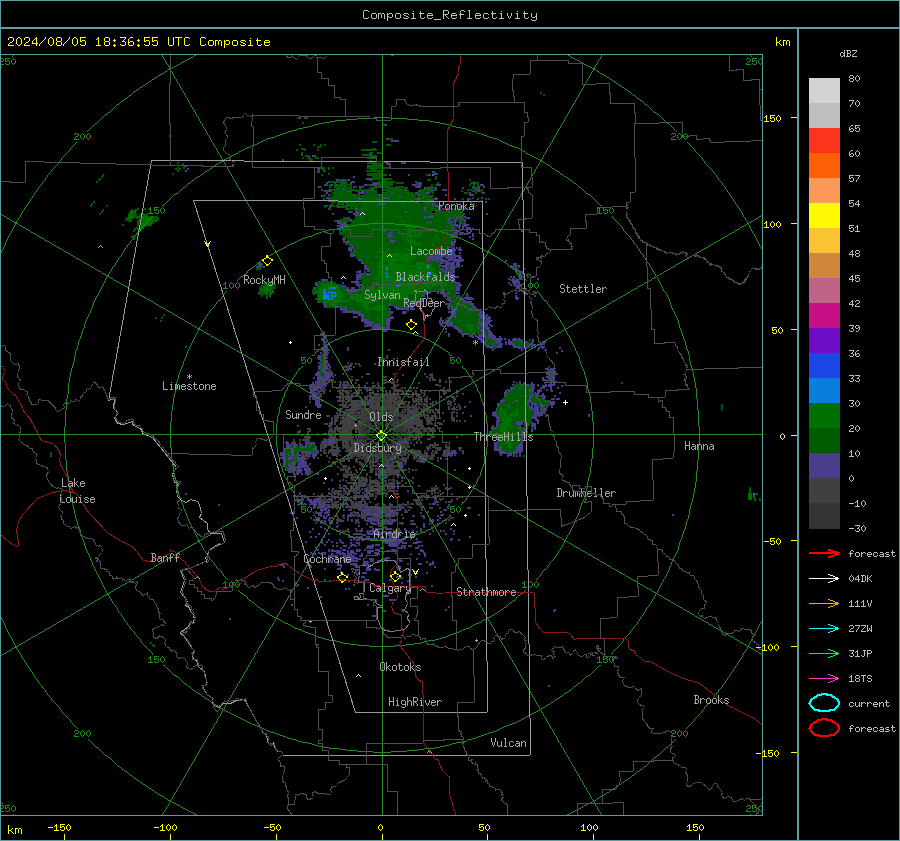Click the asterisk marker above Limestone
This screenshot has height=841, width=900.
pyautogui.click(x=189, y=377)
